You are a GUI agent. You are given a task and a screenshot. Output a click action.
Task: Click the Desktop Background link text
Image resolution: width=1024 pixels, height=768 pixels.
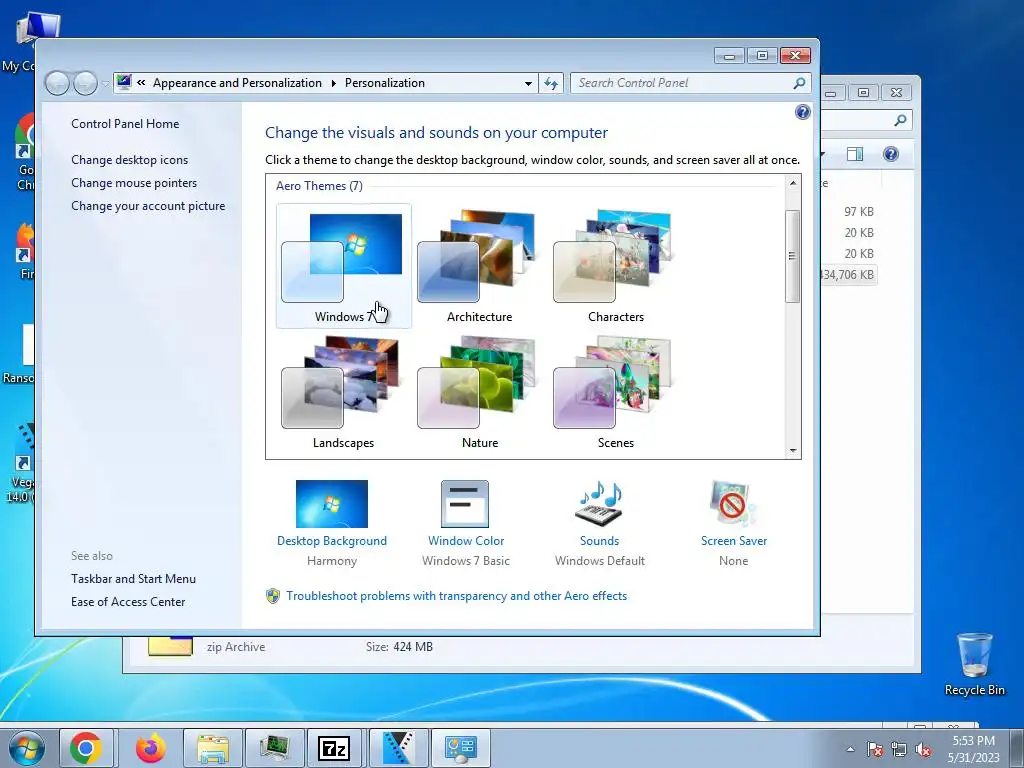(332, 541)
